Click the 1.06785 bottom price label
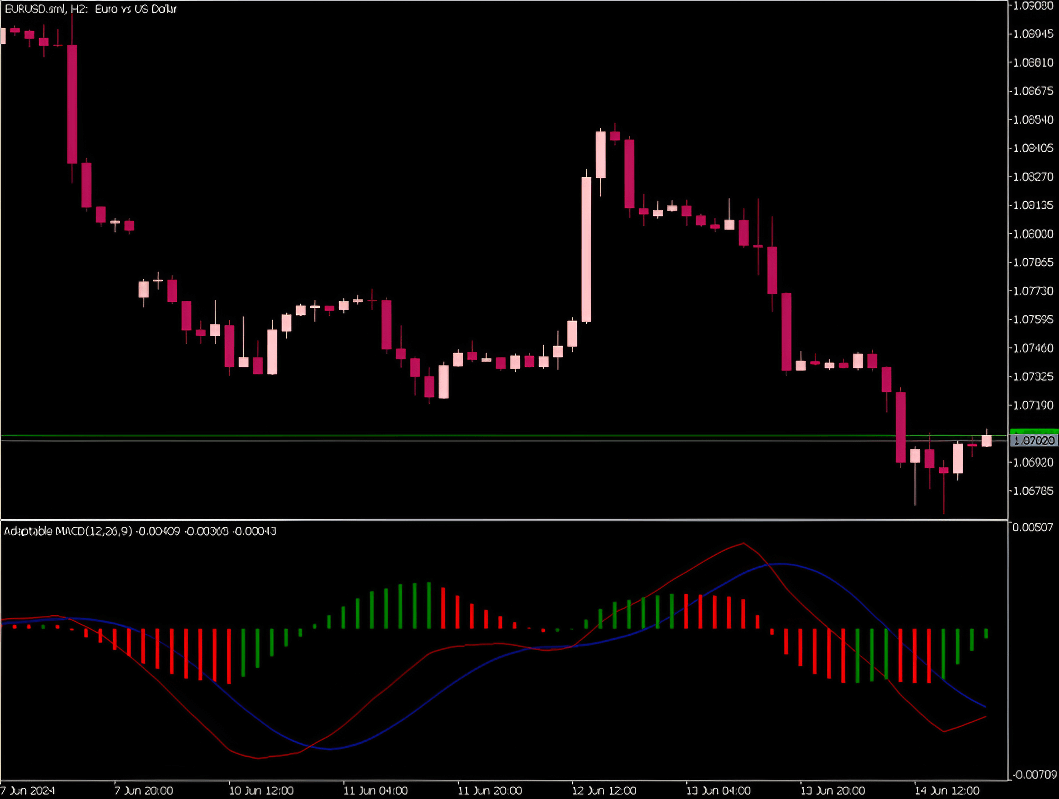Viewport: 1059px width, 799px height. pos(1034,491)
